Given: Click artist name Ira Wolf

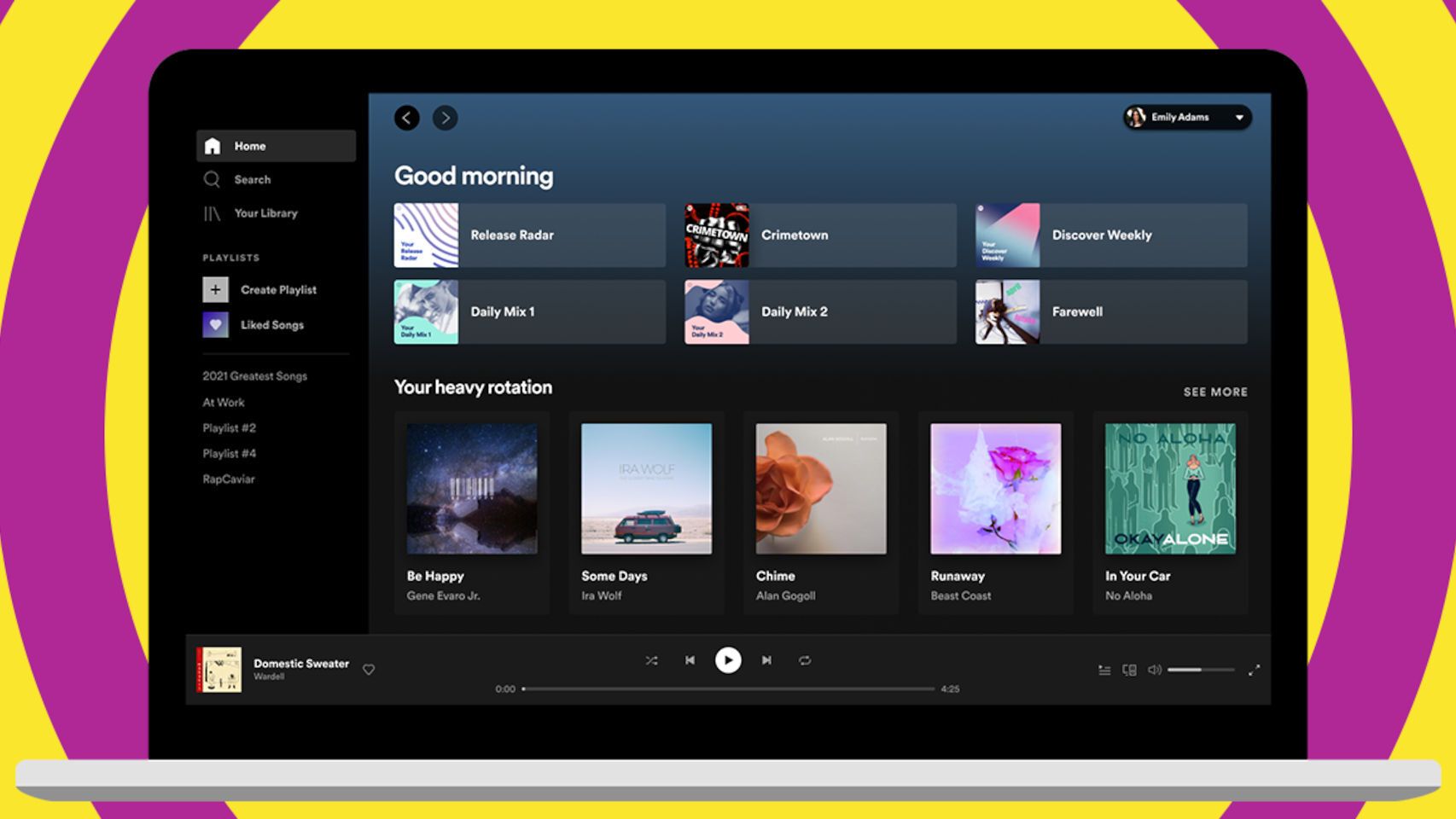Looking at the screenshot, I should [x=601, y=595].
